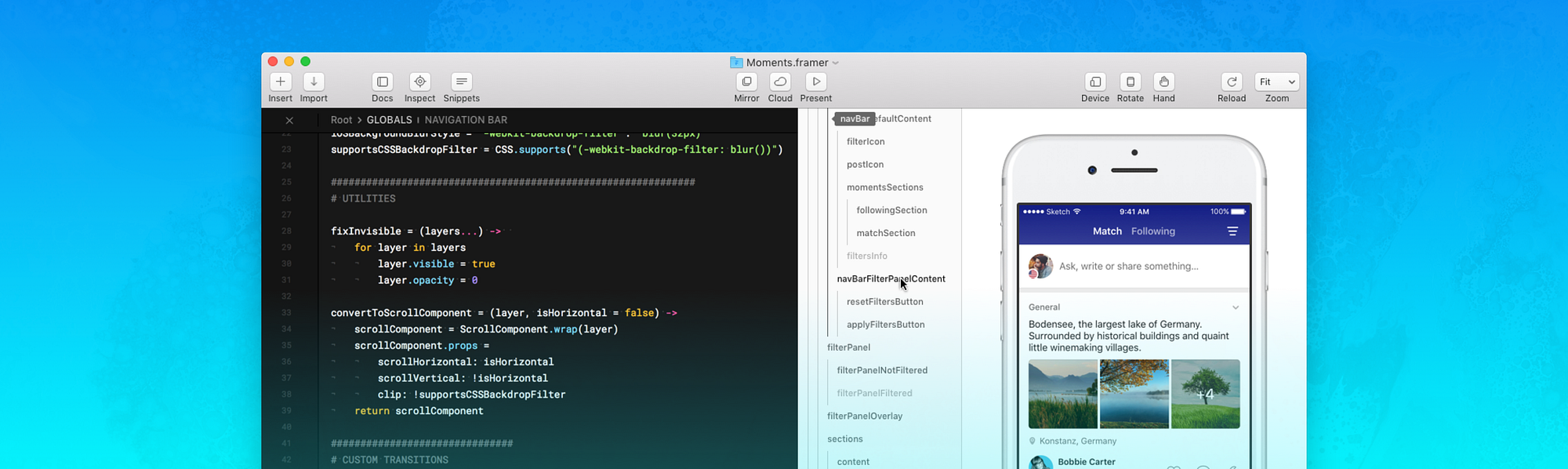Open Bobbie Carter's profile name
The height and width of the screenshot is (469, 1568).
(1086, 462)
